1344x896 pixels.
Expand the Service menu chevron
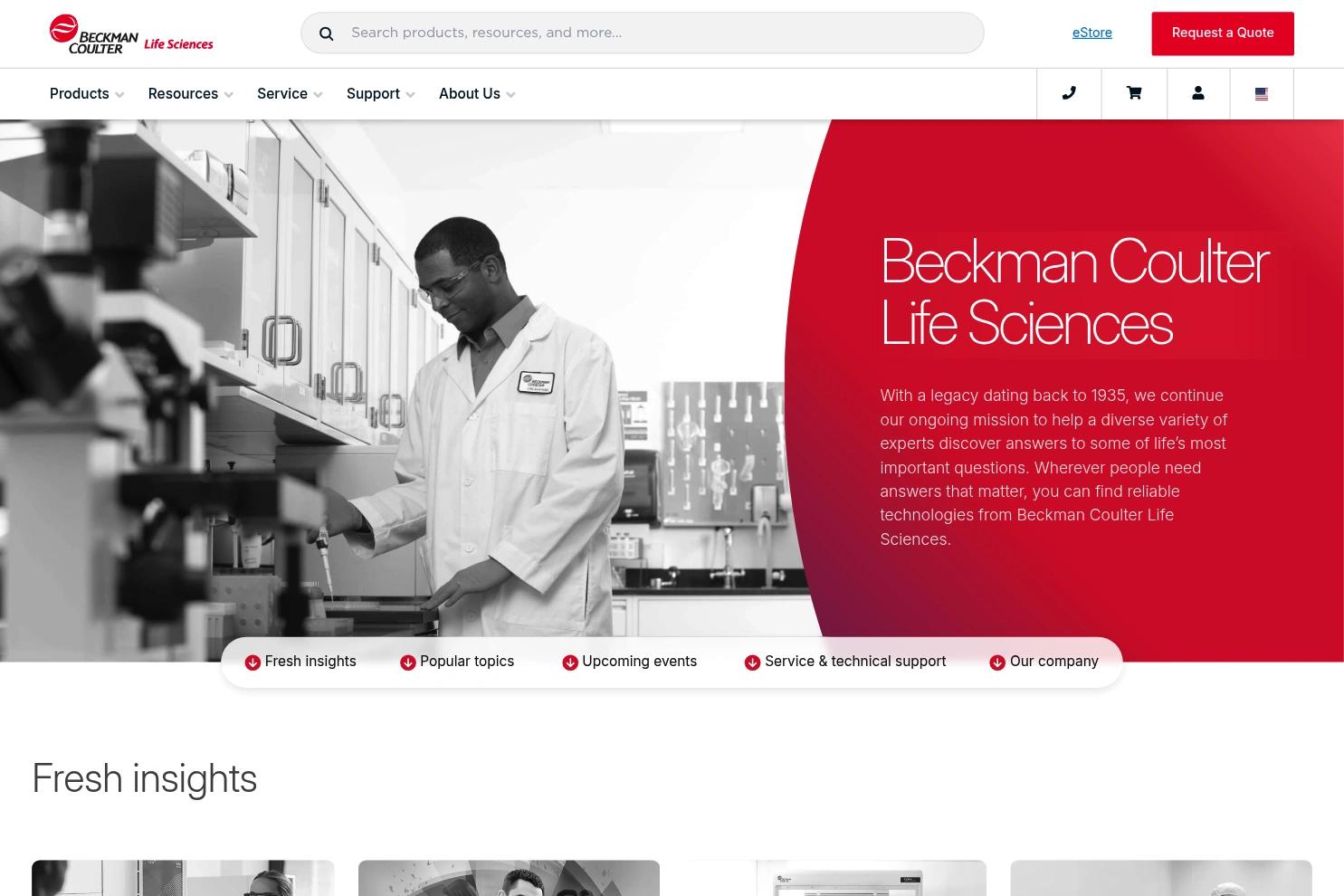pos(318,95)
